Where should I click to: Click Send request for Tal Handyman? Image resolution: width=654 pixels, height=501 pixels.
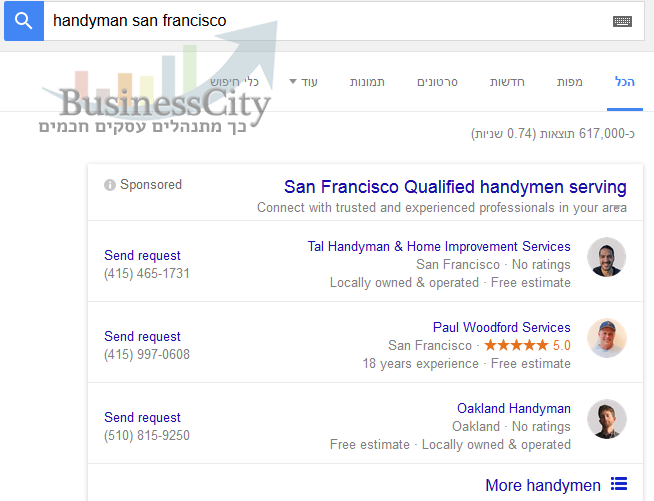click(x=142, y=255)
